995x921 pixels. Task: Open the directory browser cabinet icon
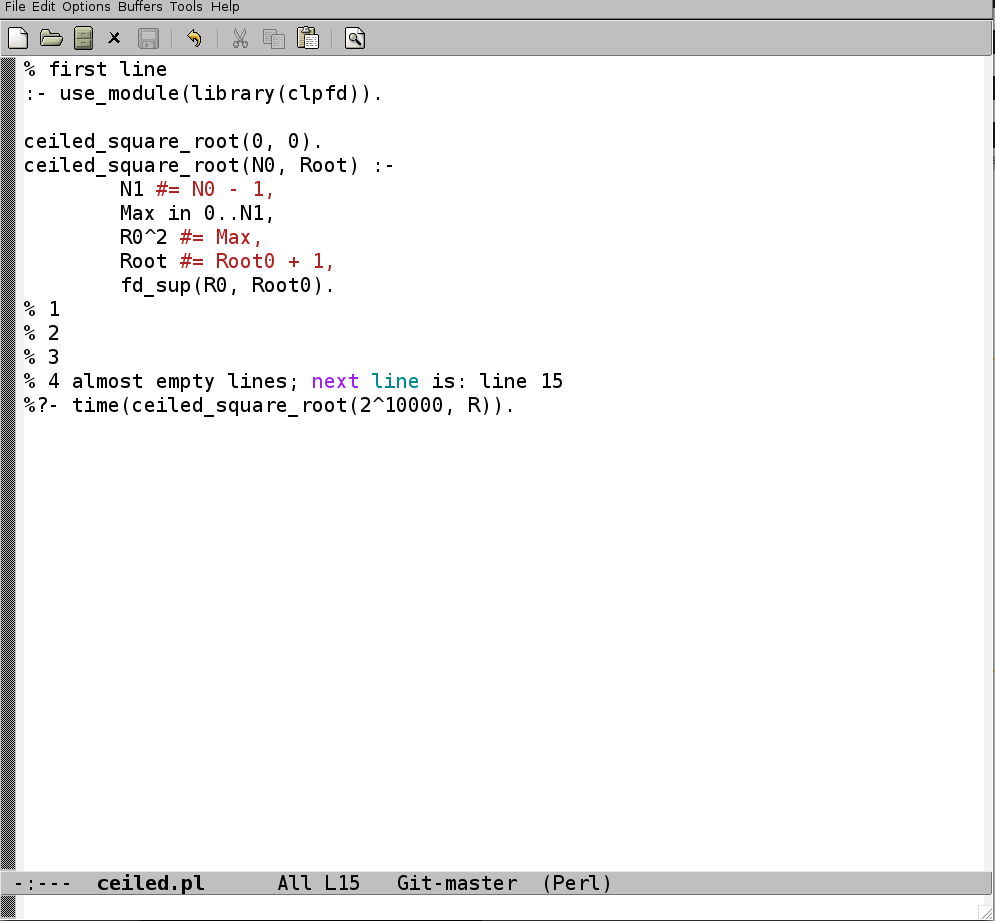(x=83, y=38)
